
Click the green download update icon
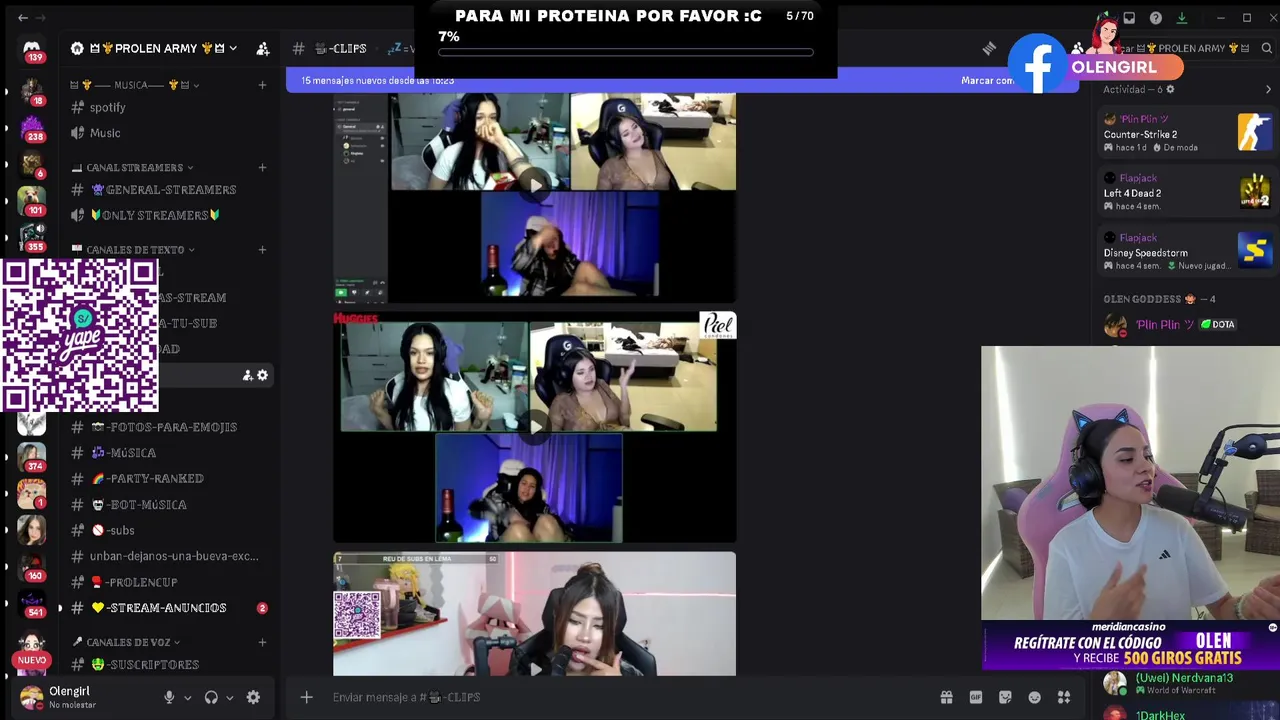point(1181,18)
